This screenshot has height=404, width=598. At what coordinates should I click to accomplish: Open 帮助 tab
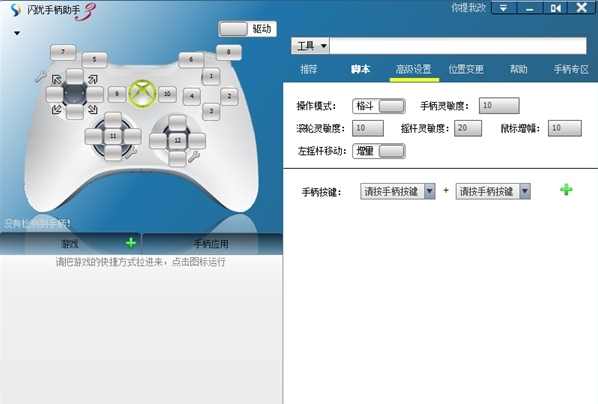(x=519, y=69)
